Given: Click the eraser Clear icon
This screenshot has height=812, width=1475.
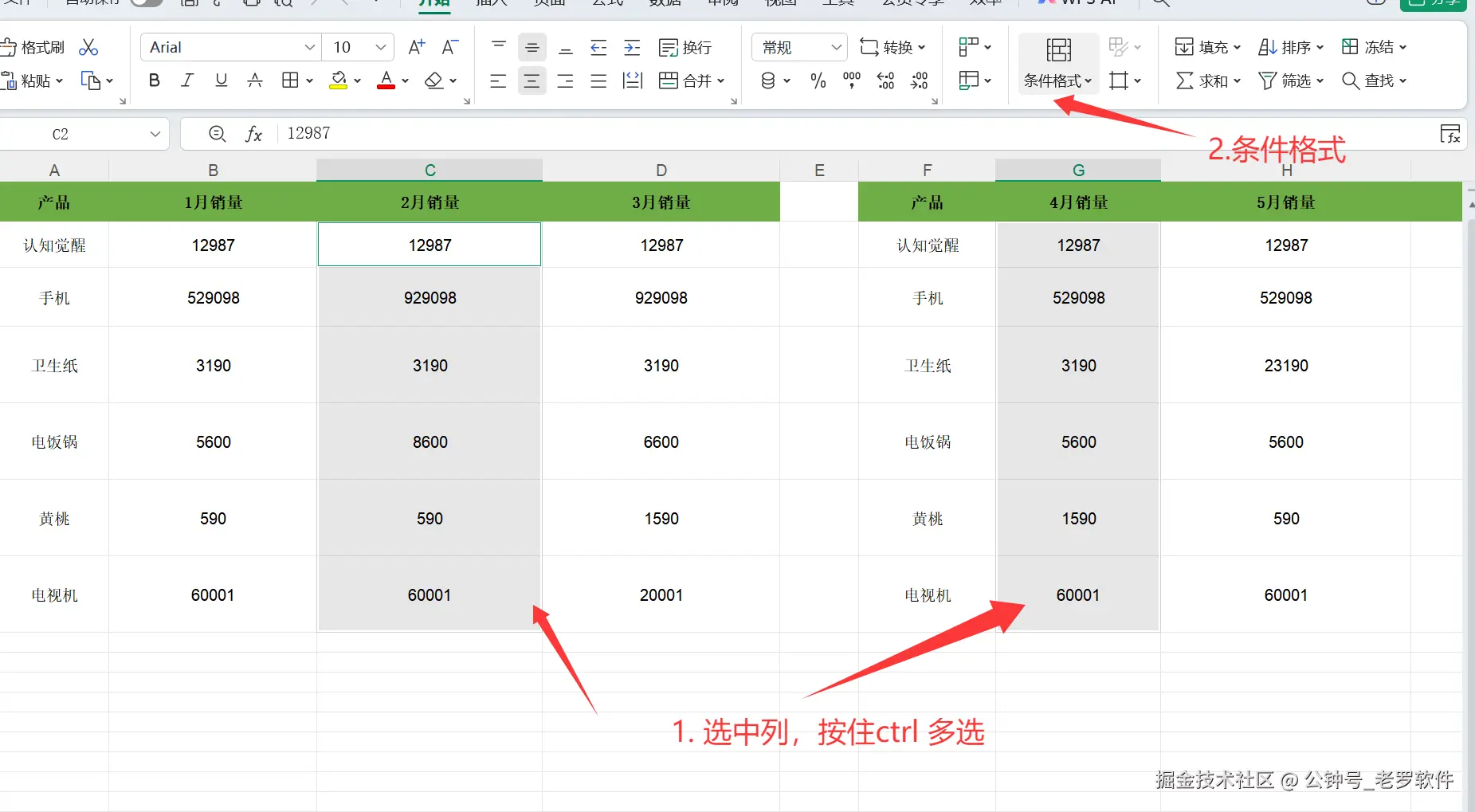Looking at the screenshot, I should point(434,80).
